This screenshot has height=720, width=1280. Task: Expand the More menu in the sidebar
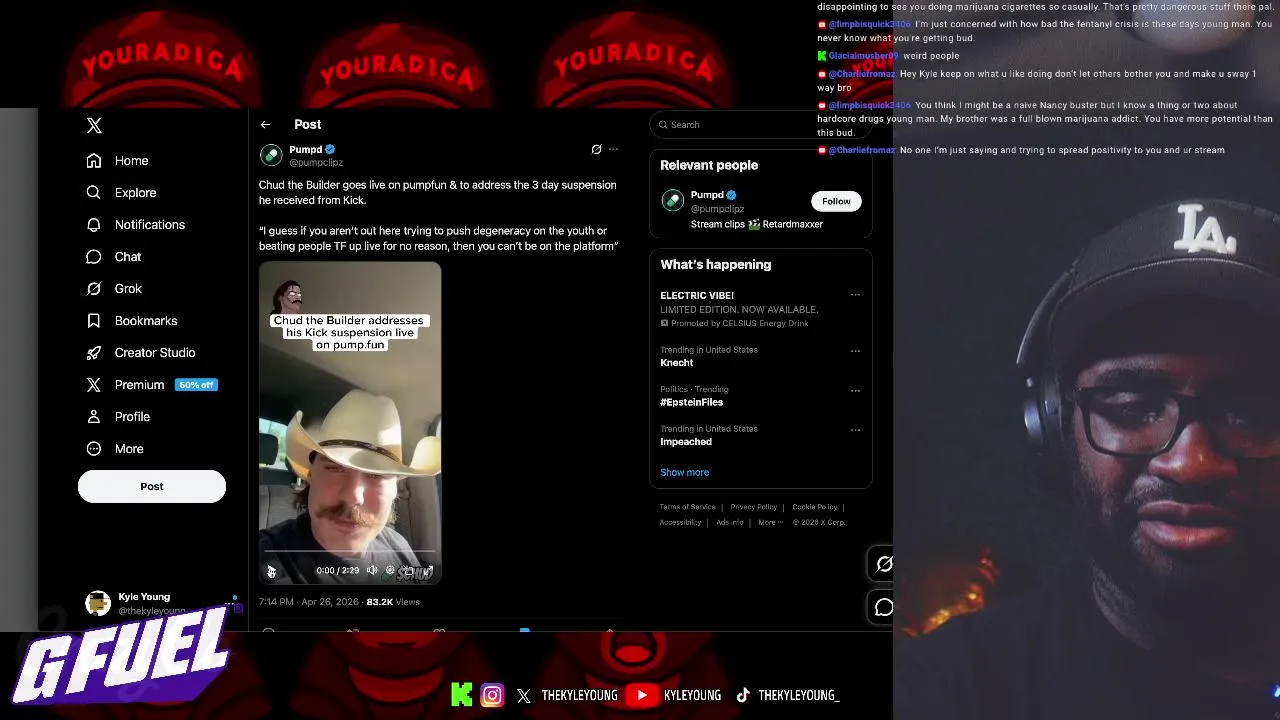point(115,449)
